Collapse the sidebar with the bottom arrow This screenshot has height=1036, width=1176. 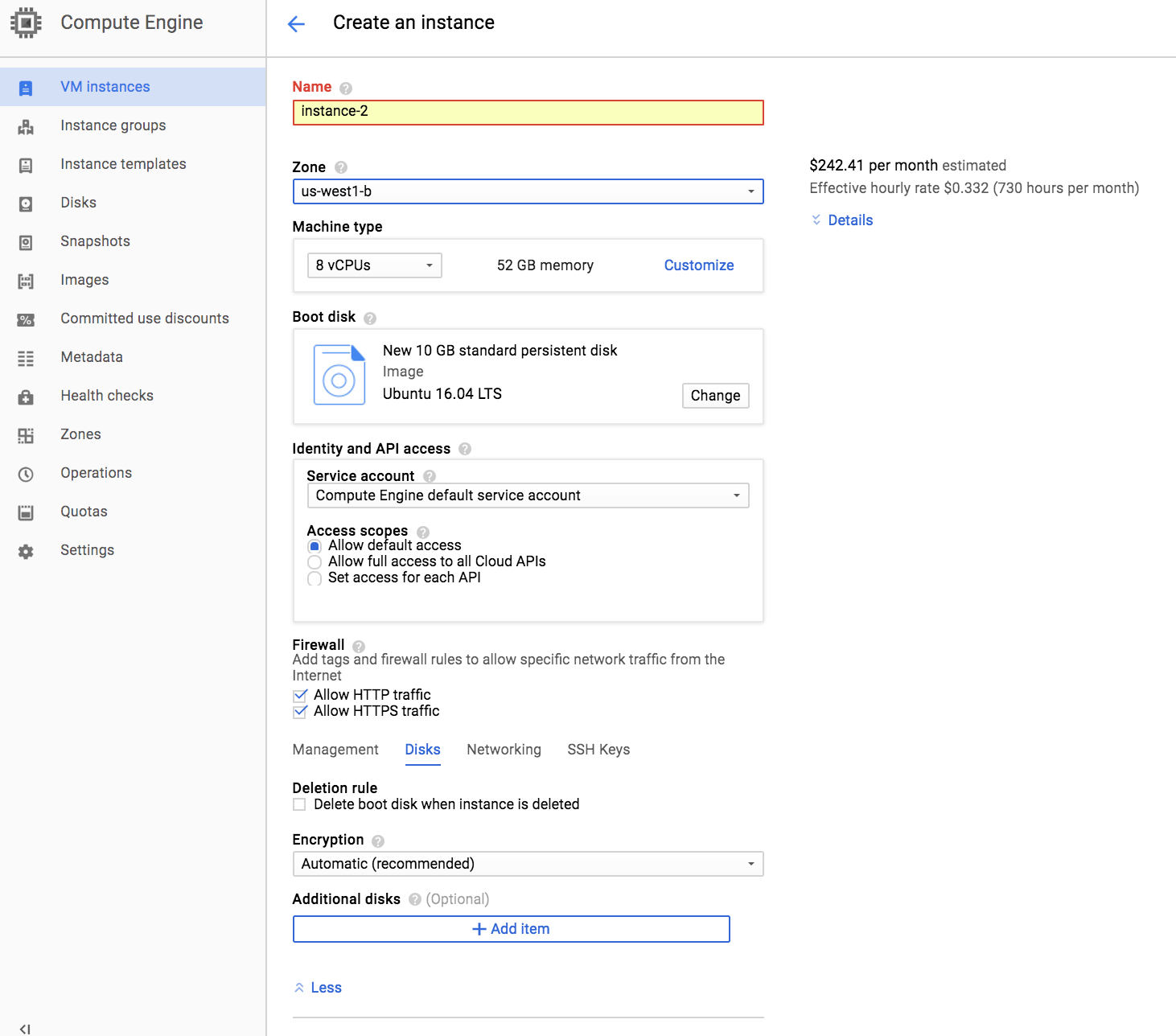[x=25, y=1029]
